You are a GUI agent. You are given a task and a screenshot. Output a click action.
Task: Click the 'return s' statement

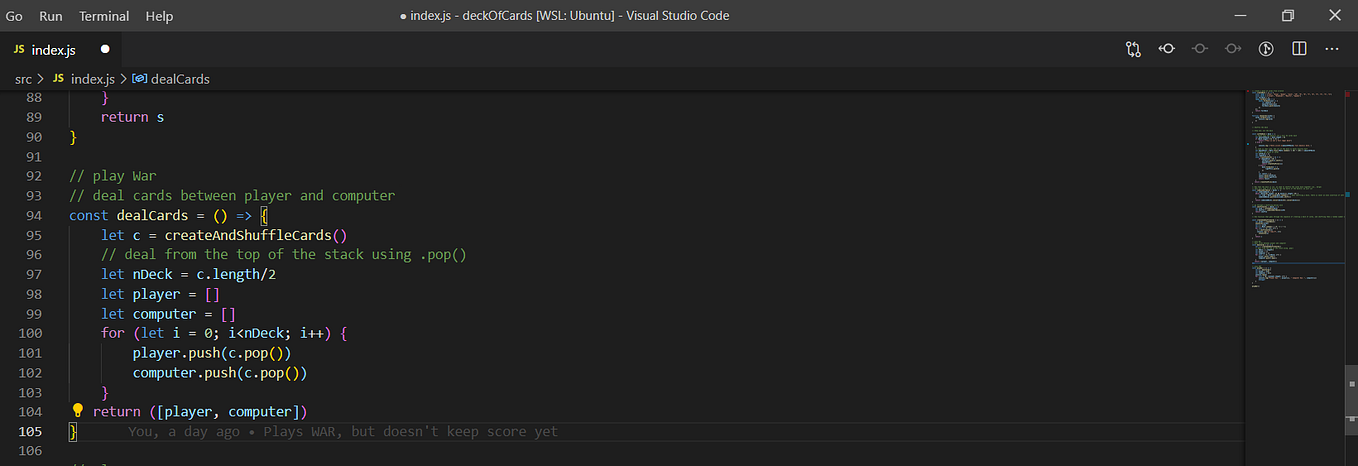132,117
